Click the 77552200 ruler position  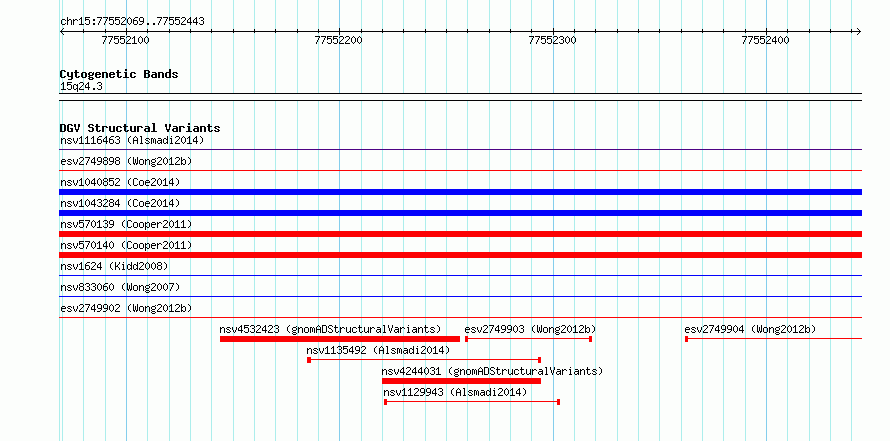[x=339, y=40]
